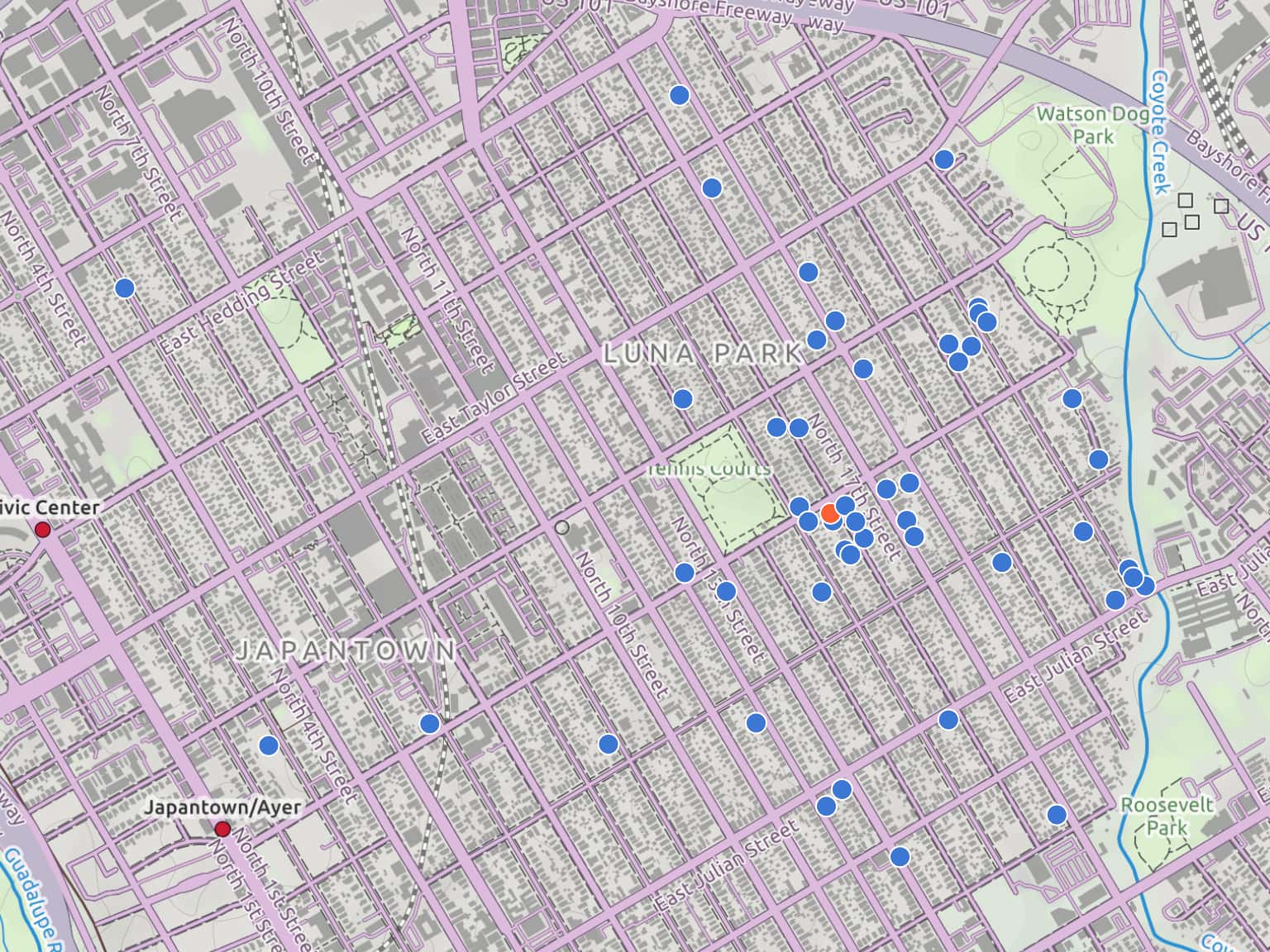1270x952 pixels.
Task: Click the Watson Dog Park label
Action: click(1086, 124)
